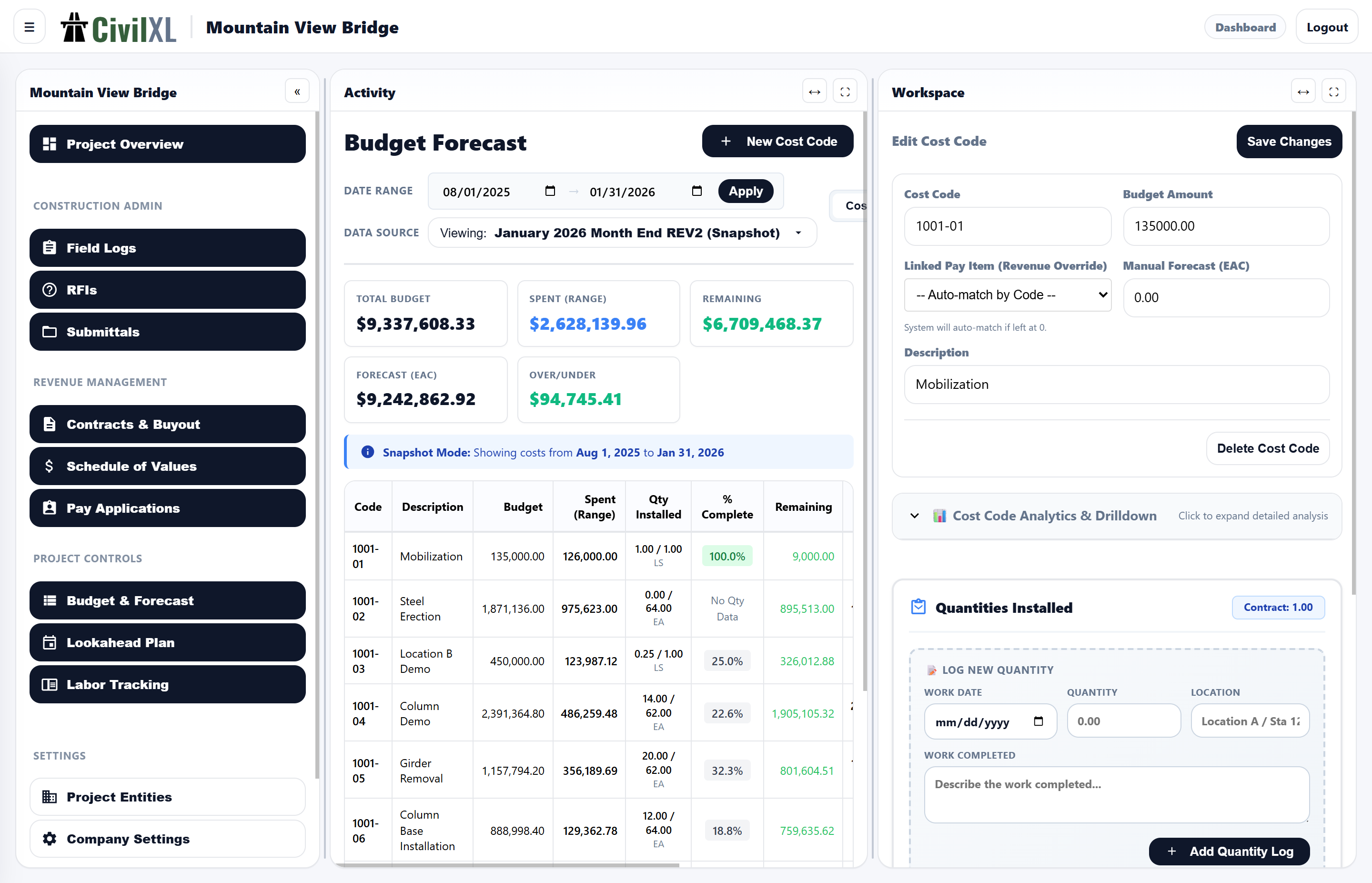Select the Field Logs clipboard icon
This screenshot has height=883, width=1372.
(50, 248)
